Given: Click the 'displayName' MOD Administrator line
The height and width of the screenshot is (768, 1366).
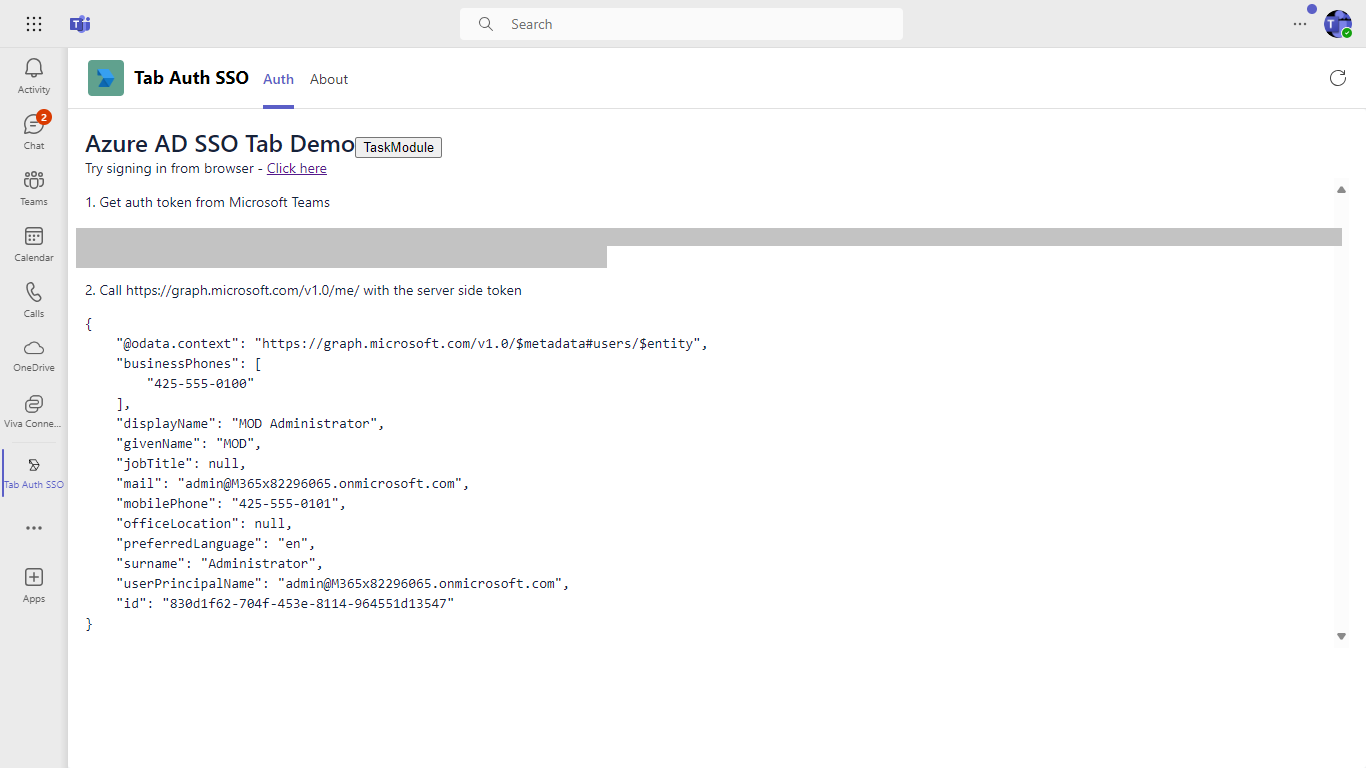Looking at the screenshot, I should 250,423.
